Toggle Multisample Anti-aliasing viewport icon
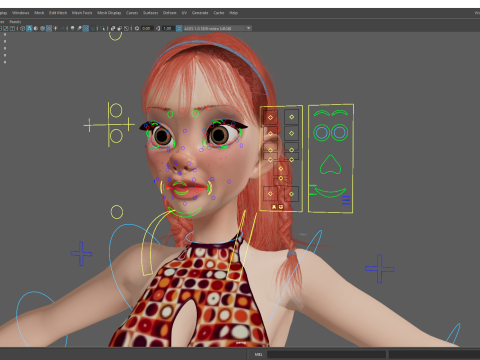 pos(86,28)
